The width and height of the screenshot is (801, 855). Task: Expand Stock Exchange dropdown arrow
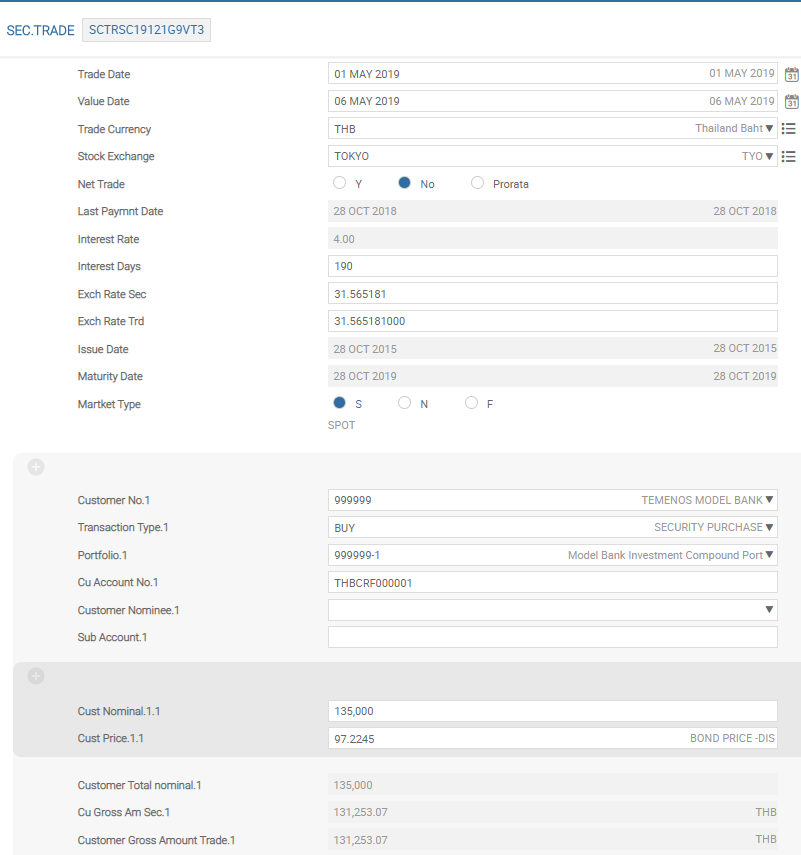click(769, 156)
